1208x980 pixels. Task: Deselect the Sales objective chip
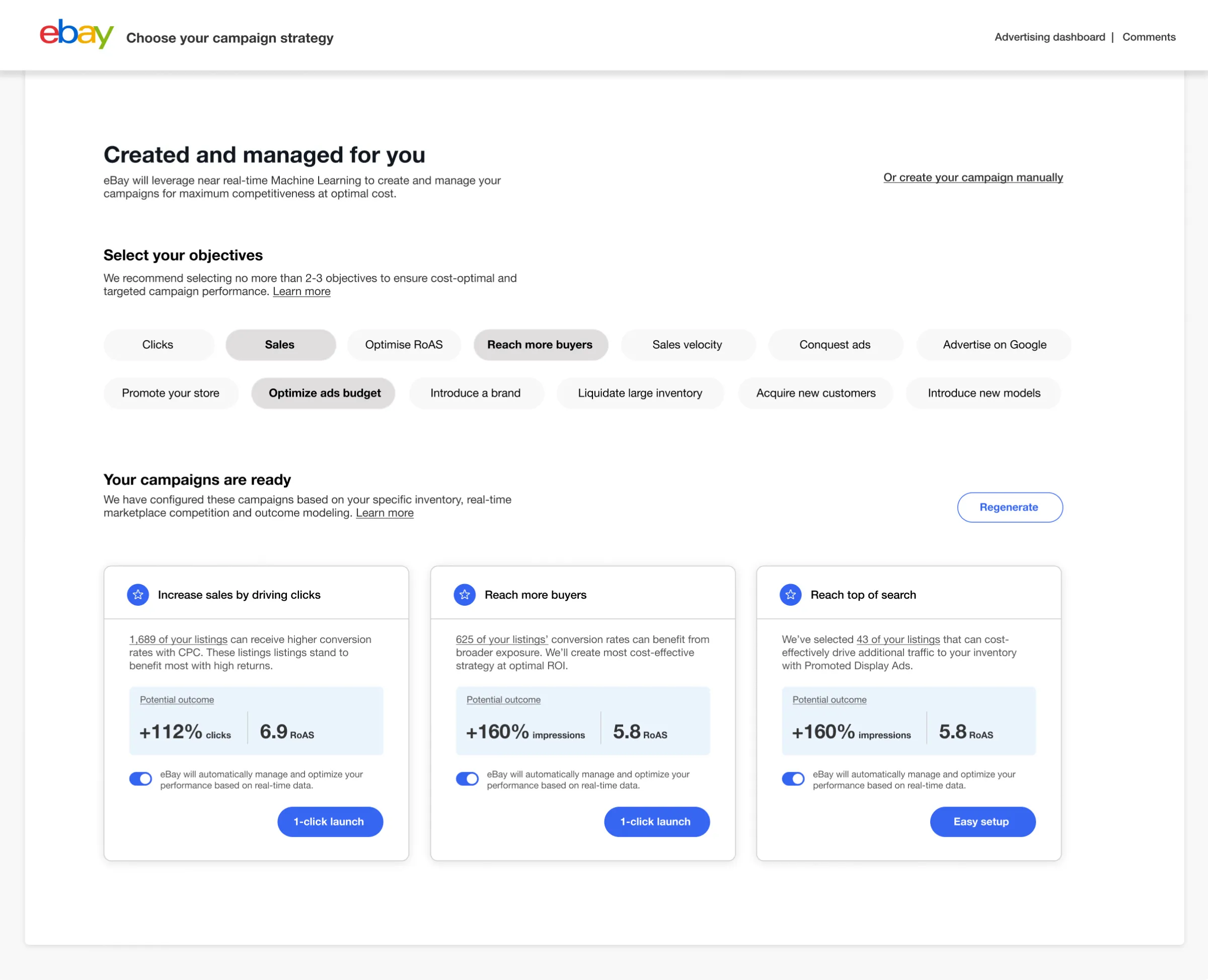point(281,345)
